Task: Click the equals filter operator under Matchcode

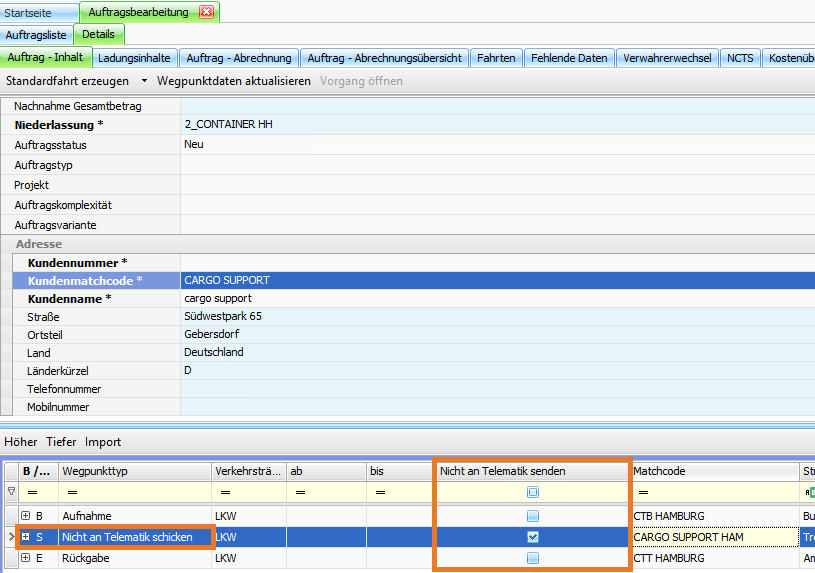Action: [642, 492]
